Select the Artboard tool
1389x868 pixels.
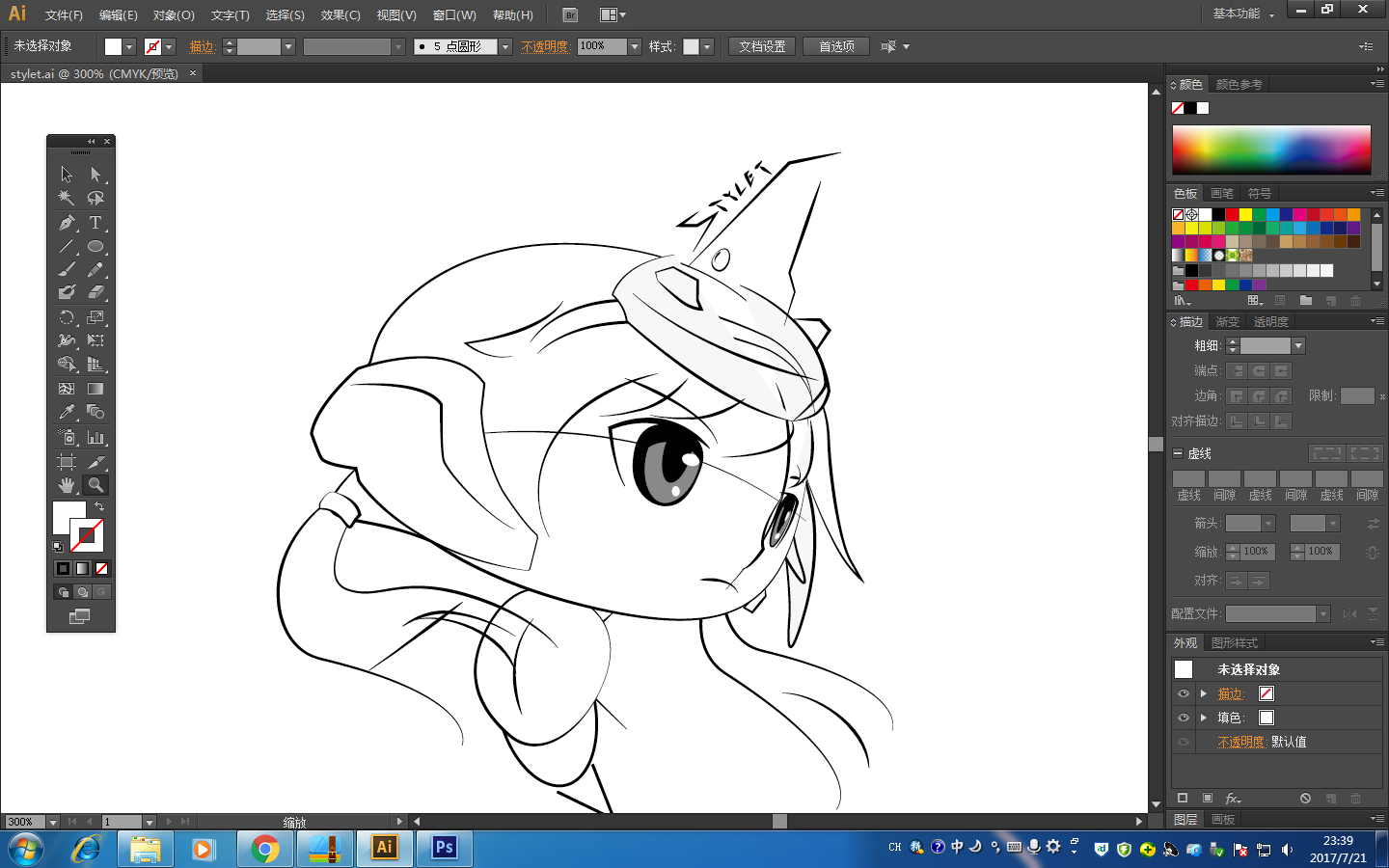pos(67,462)
